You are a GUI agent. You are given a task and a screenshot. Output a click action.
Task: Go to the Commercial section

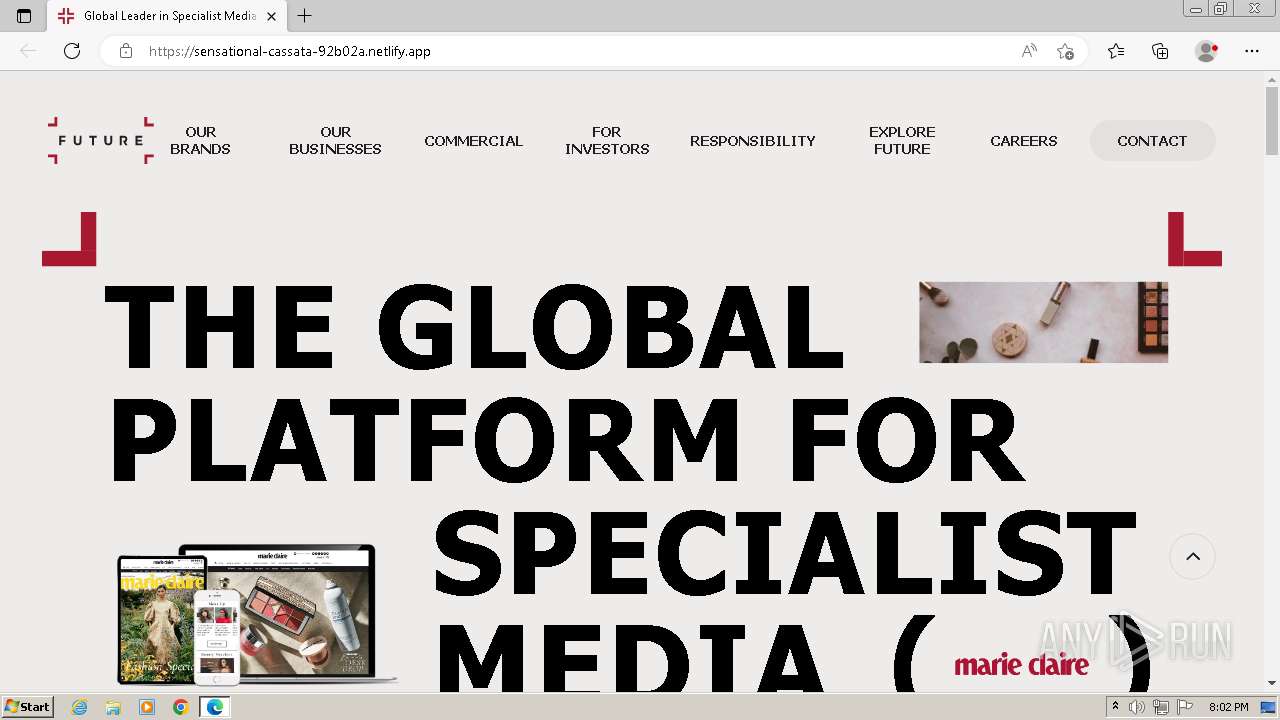(473, 141)
